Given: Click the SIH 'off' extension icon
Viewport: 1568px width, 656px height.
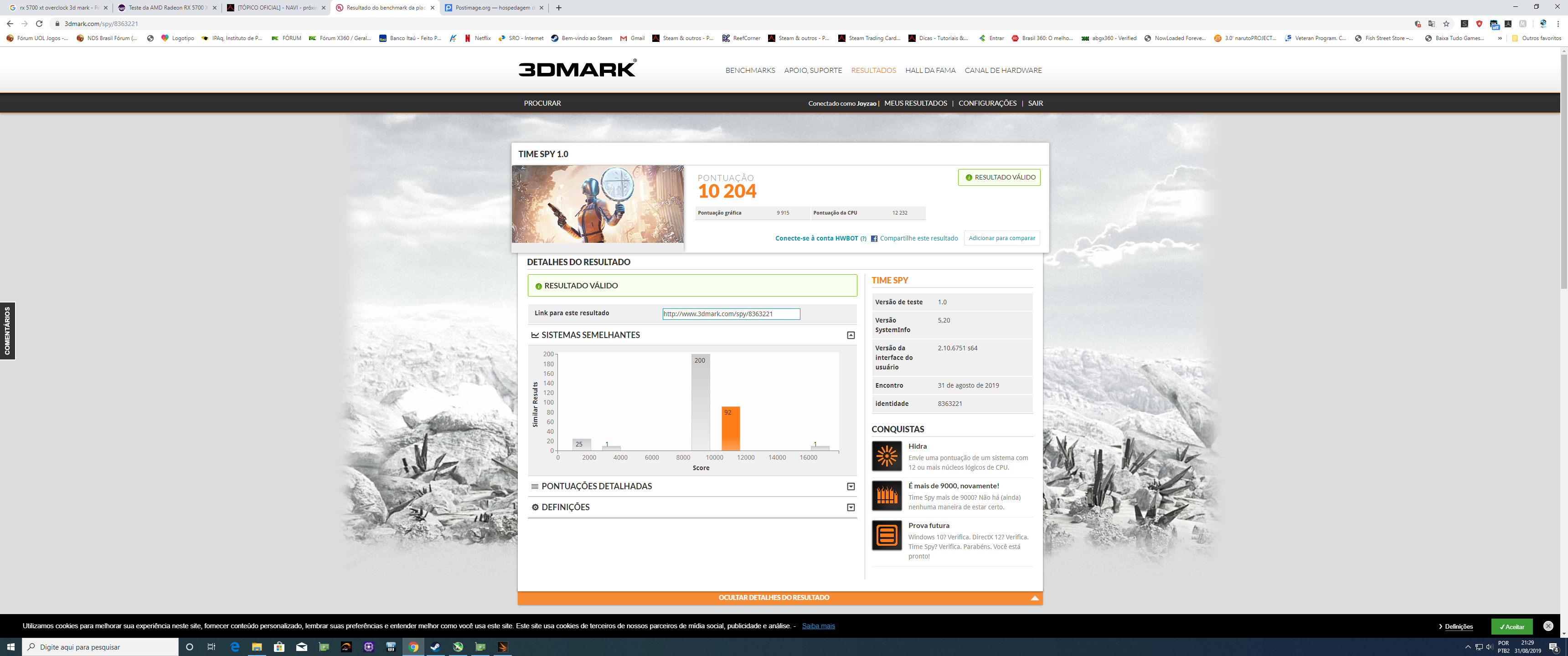Looking at the screenshot, I should click(x=1493, y=24).
